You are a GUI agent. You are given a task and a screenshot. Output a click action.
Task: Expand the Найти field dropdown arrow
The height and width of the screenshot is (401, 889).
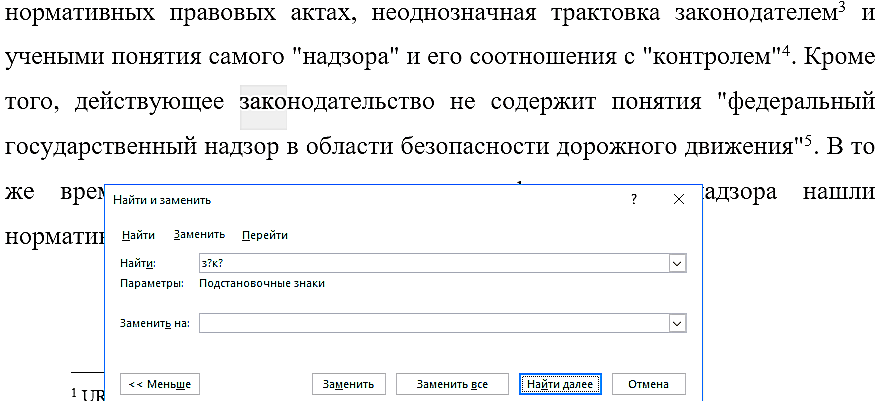[676, 262]
